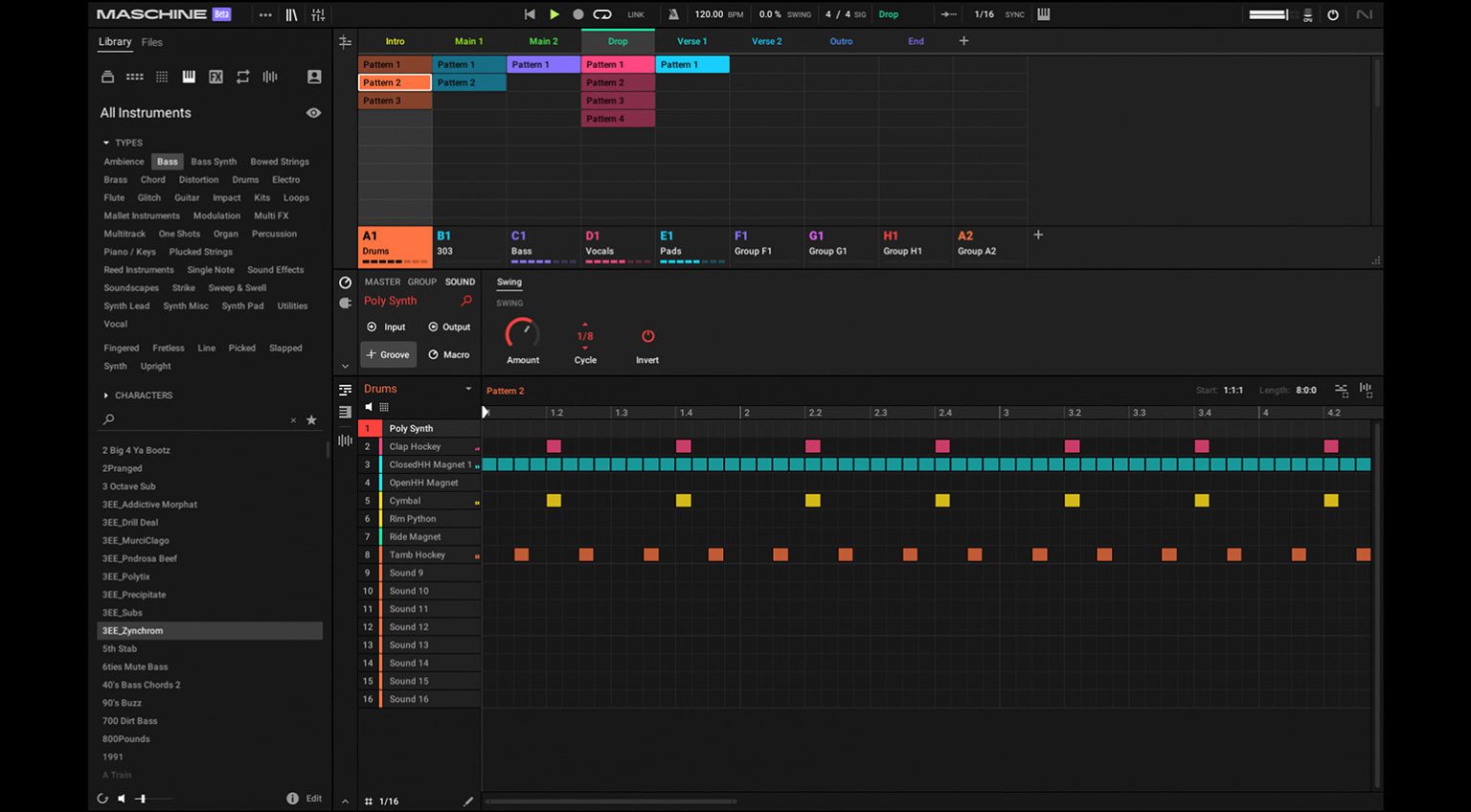Click the Groove button with crosshair icon
The image size is (1471, 812).
388,353
